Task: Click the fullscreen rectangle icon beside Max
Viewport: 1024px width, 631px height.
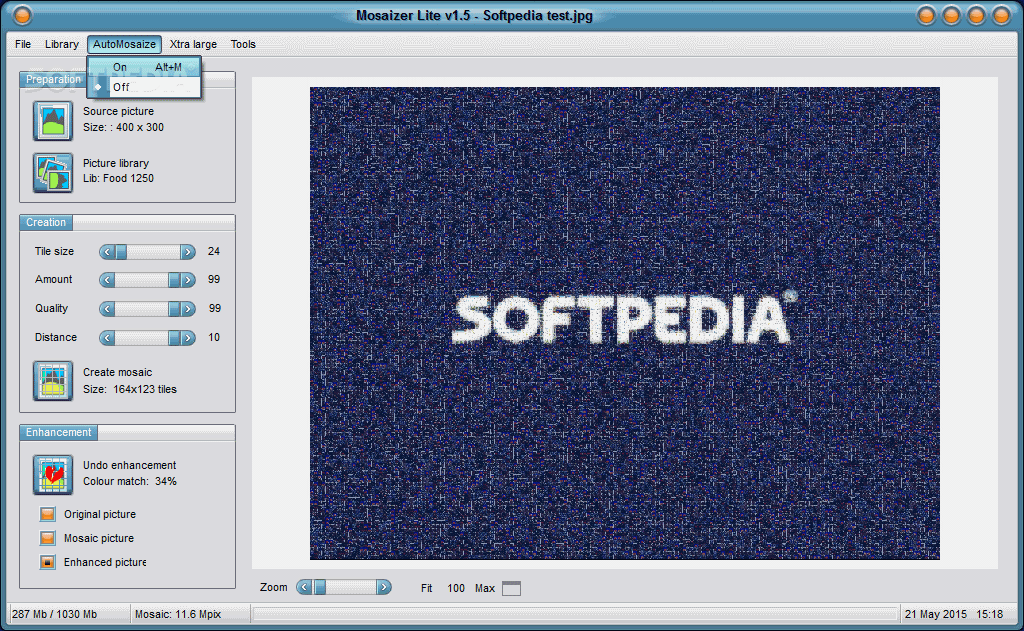Action: tap(511, 588)
